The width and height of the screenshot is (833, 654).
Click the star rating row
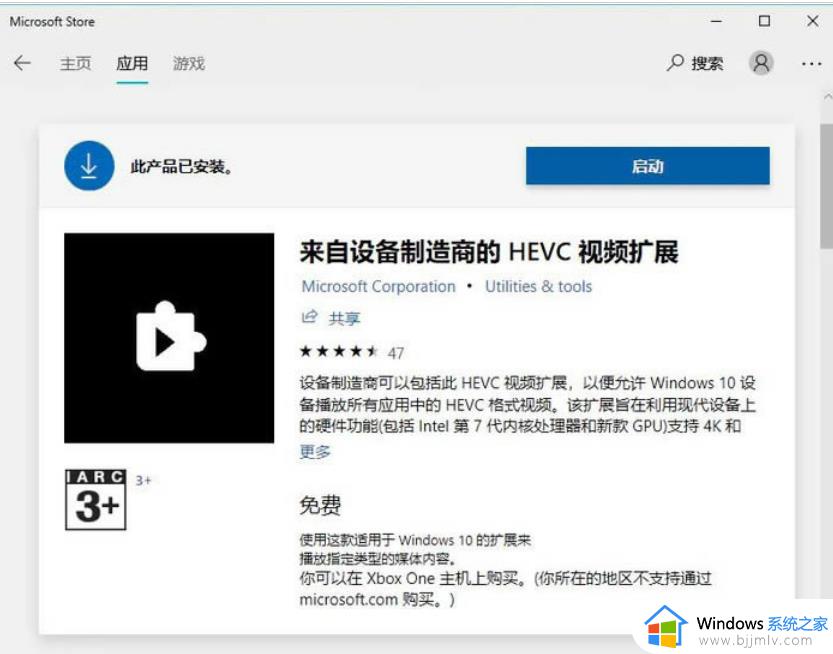coord(339,351)
